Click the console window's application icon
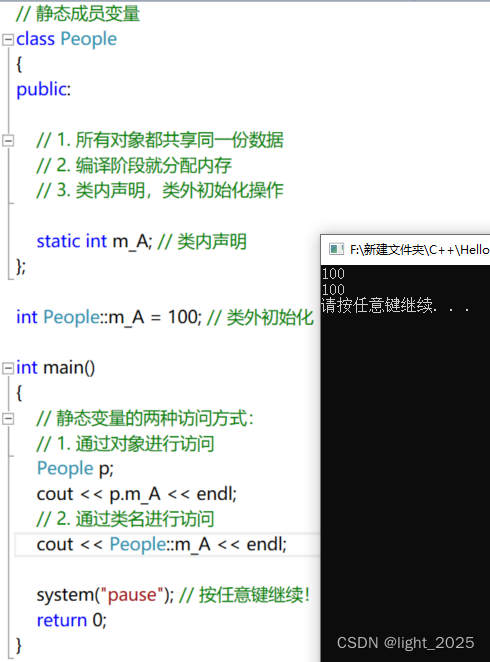490x662 pixels. click(x=336, y=249)
